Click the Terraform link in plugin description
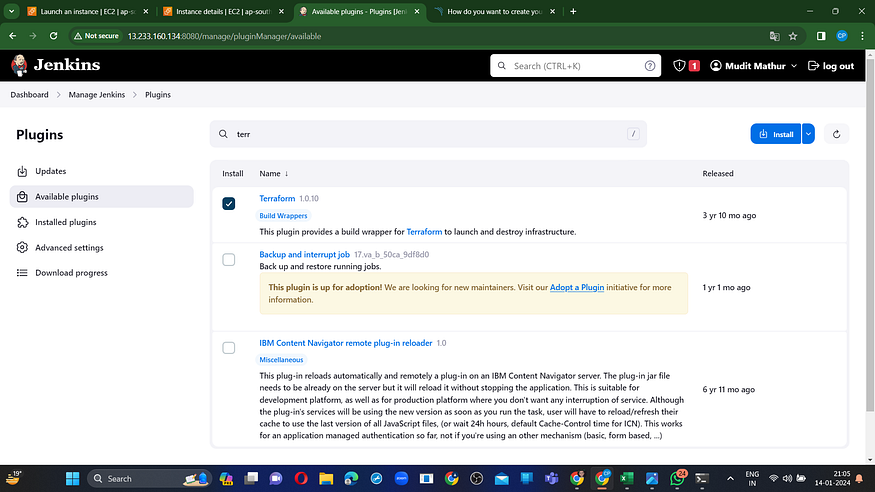This screenshot has width=875, height=492. 424,231
